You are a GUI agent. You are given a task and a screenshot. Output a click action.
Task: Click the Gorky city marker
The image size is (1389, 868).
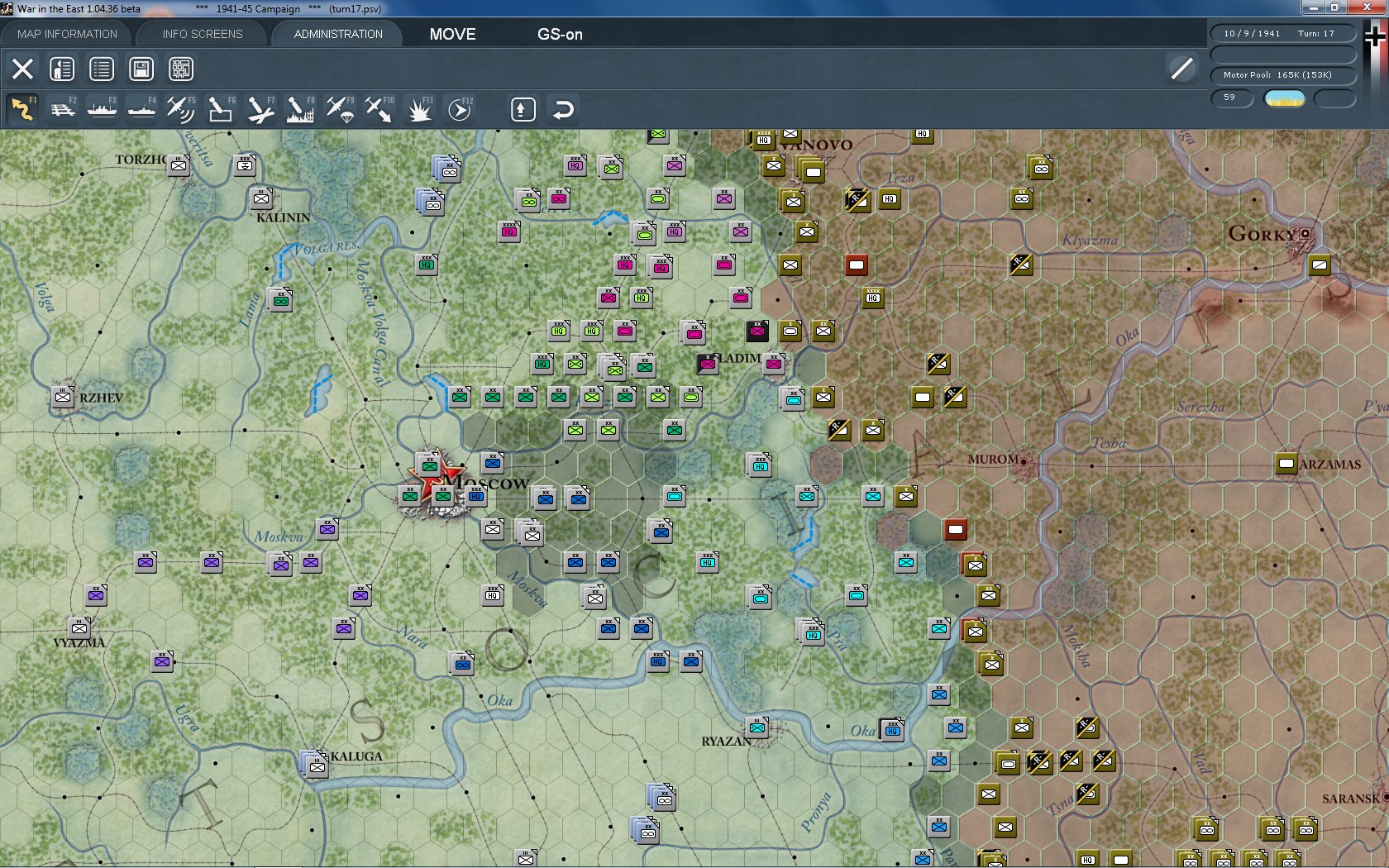[1305, 235]
